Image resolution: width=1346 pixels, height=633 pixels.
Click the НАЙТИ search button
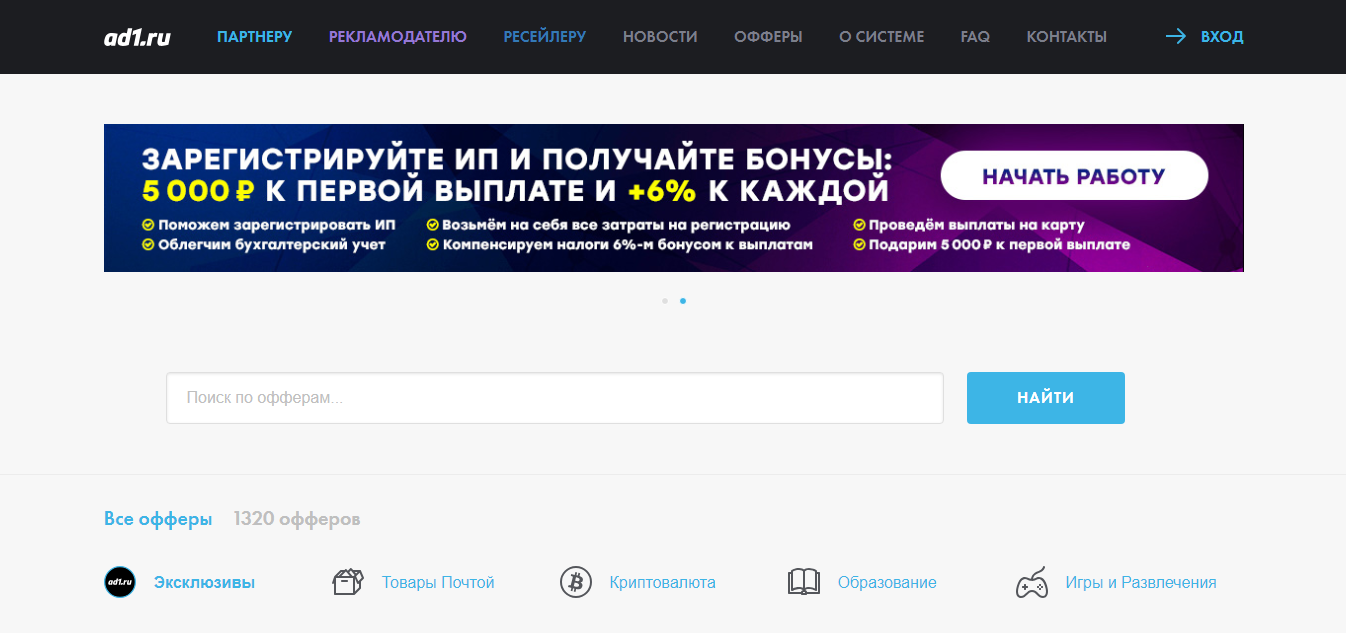pos(1046,398)
